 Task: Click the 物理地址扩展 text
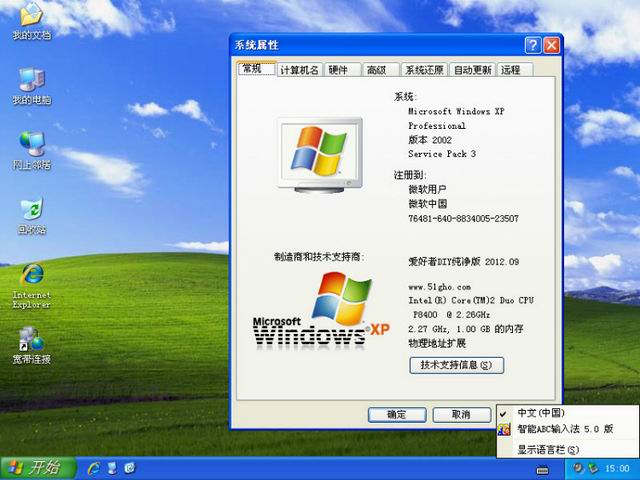(437, 343)
